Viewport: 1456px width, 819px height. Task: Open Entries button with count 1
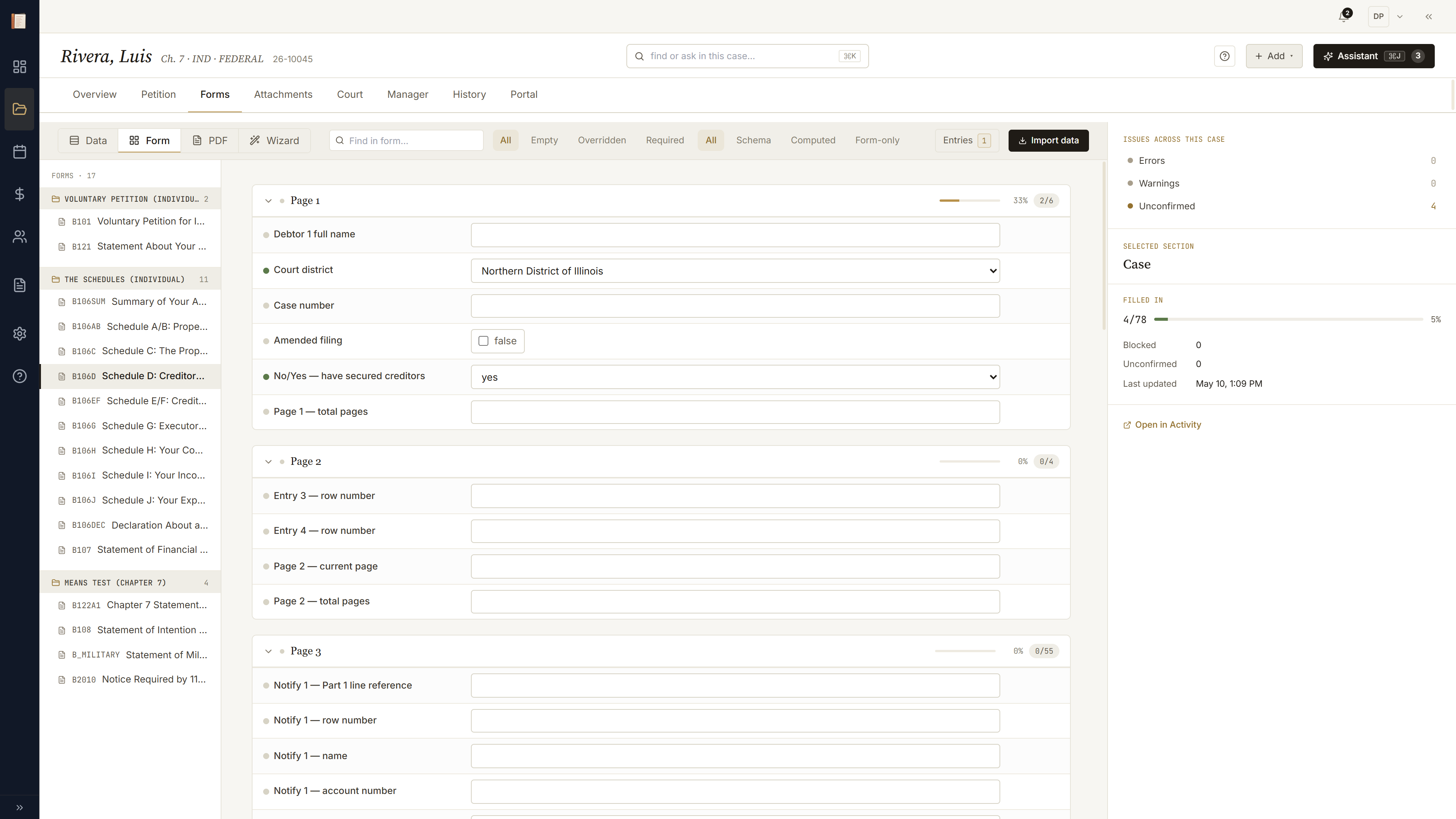tap(966, 140)
